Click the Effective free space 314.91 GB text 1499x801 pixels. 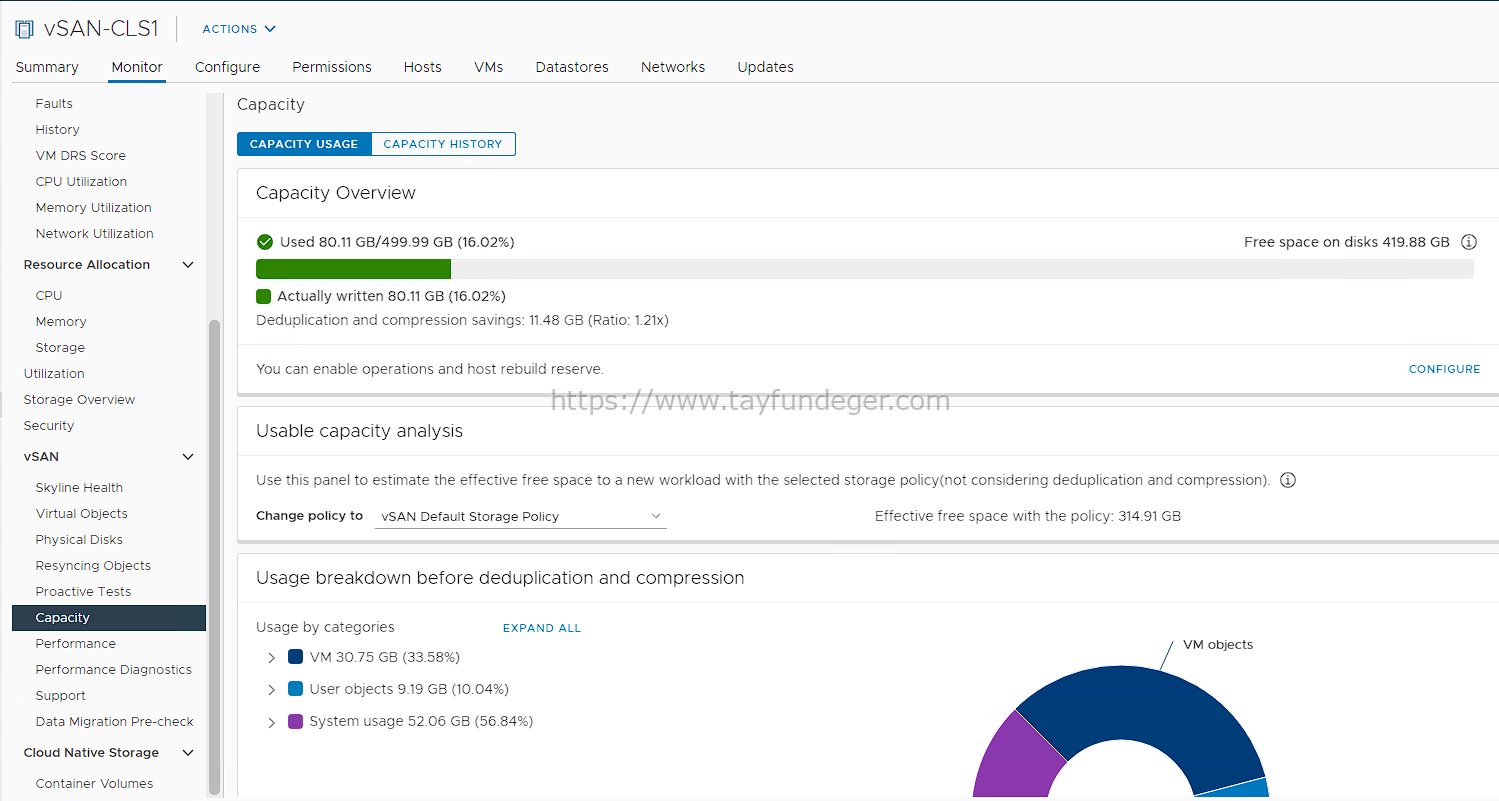coord(1028,516)
